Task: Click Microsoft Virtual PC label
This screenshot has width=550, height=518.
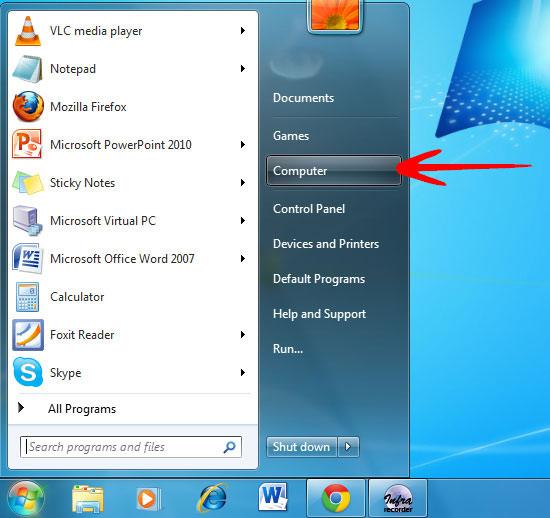Action: click(103, 221)
